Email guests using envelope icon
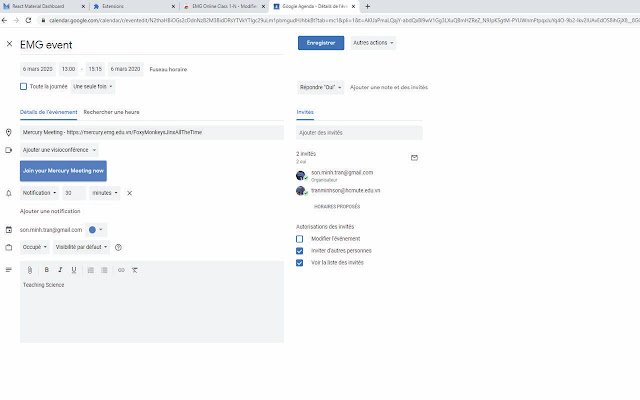The width and height of the screenshot is (640, 400). (x=414, y=158)
